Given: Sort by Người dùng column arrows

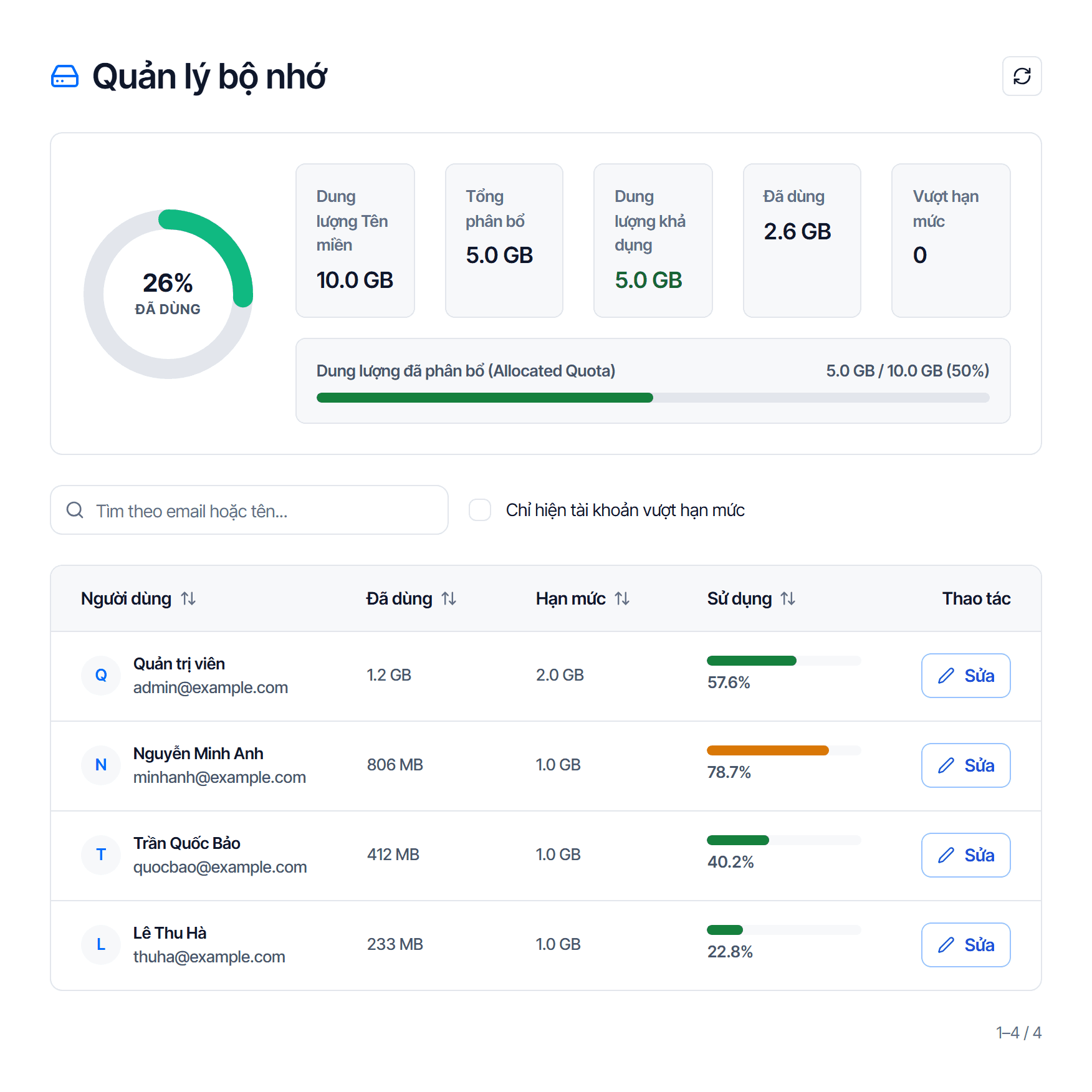Looking at the screenshot, I should point(188,598).
